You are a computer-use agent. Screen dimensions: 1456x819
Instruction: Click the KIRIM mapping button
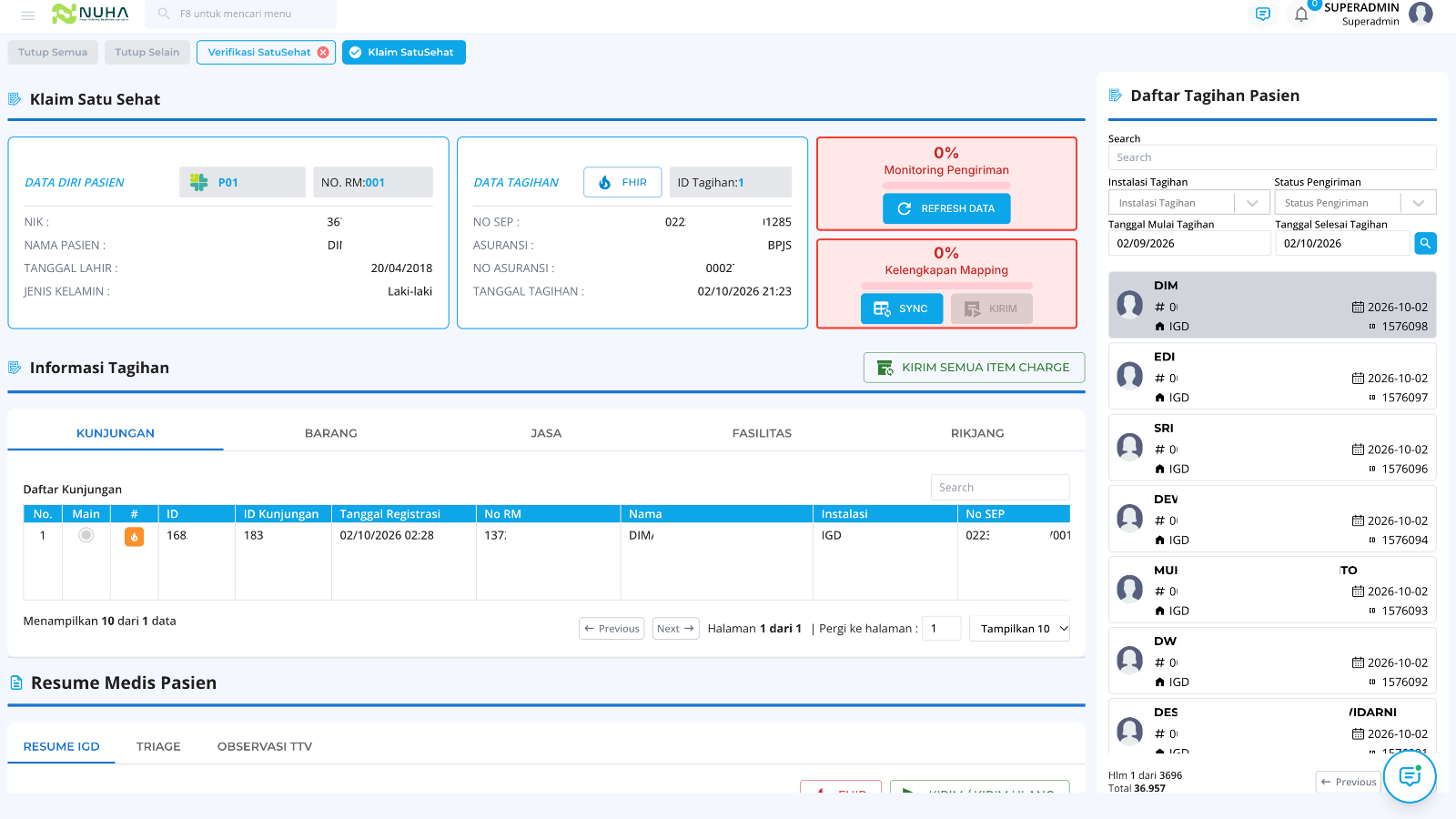[x=992, y=308]
